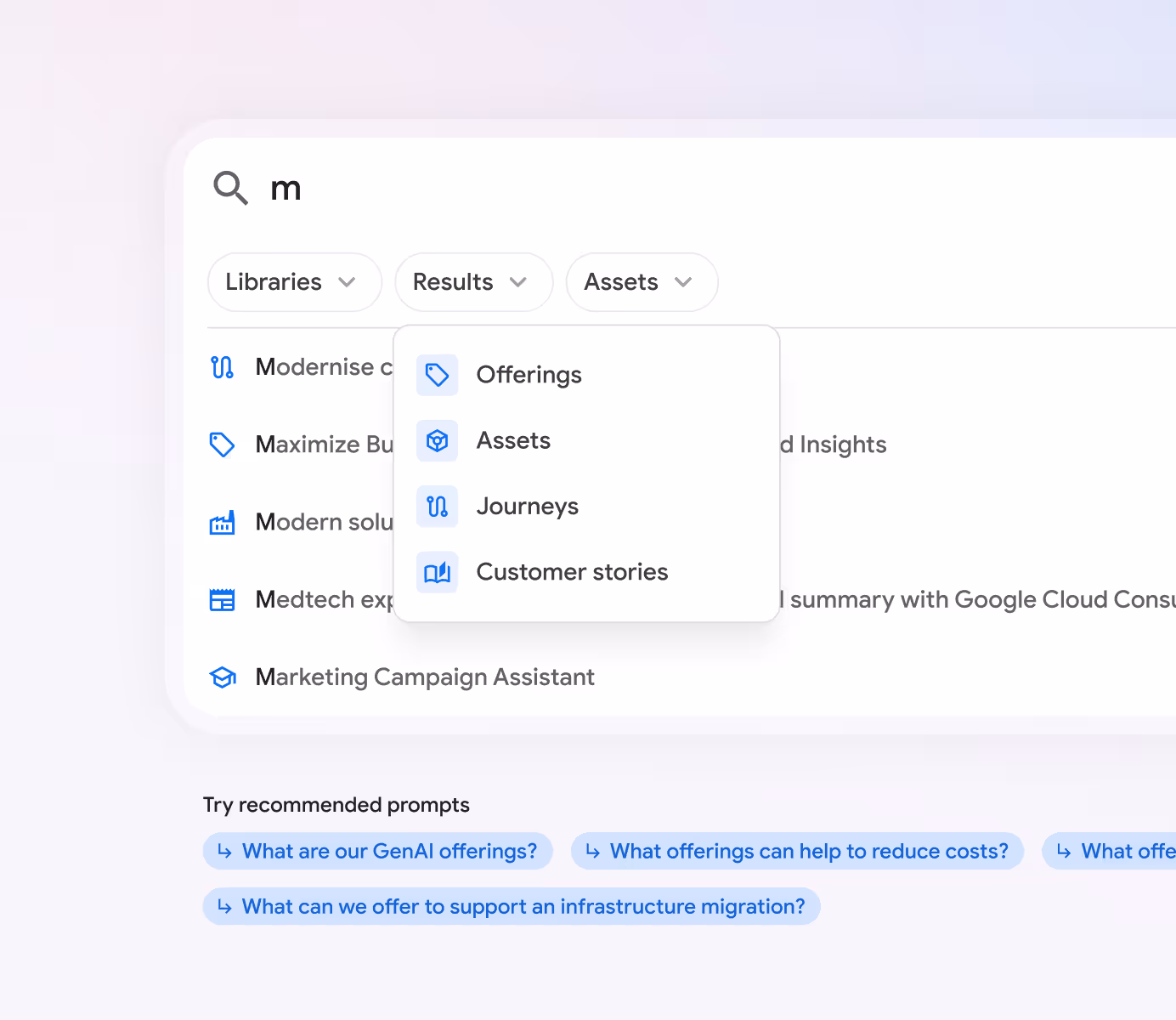Click arrow icon on infrastructure migration prompt

[224, 907]
